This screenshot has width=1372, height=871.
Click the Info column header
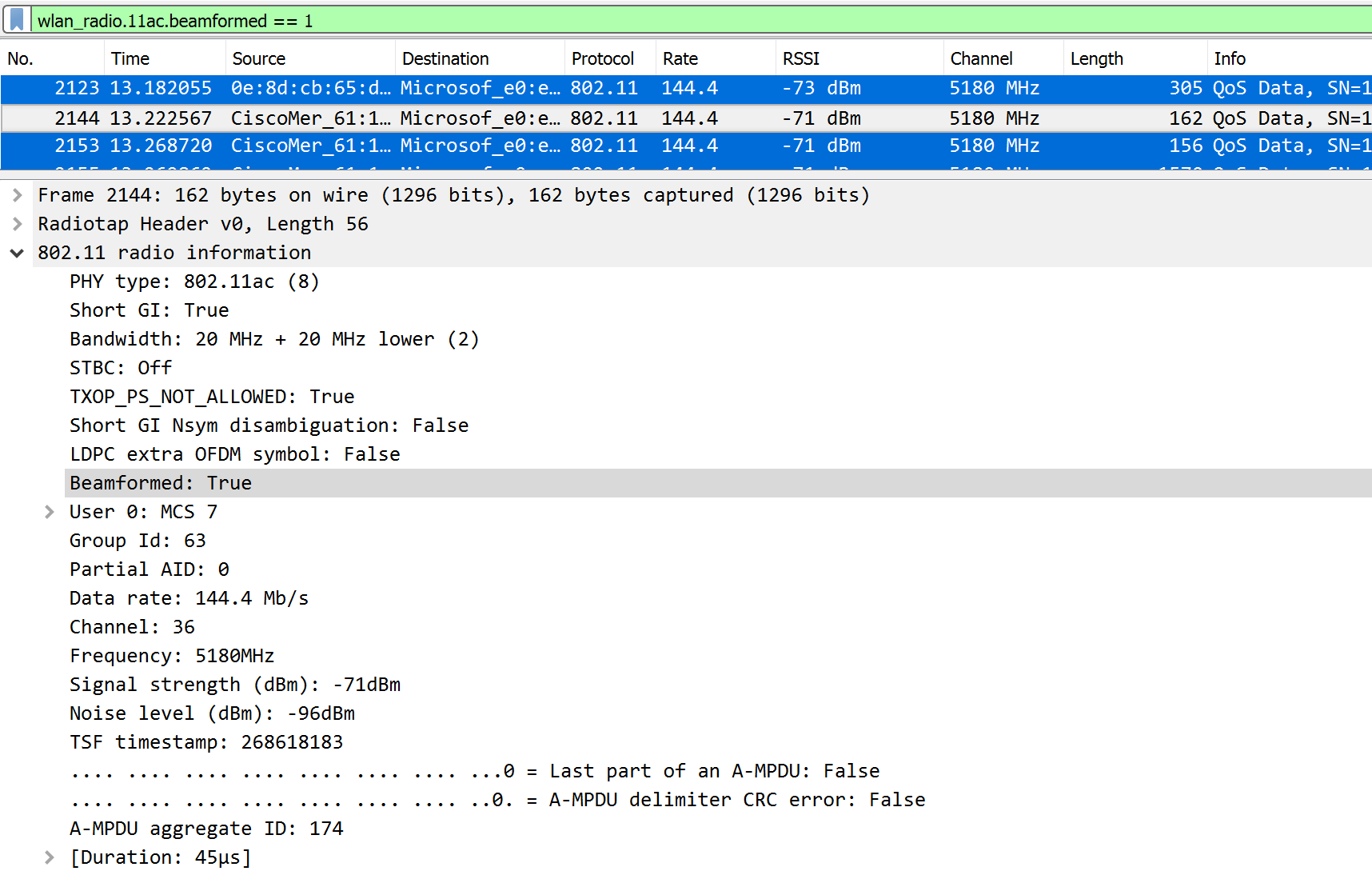(1229, 59)
